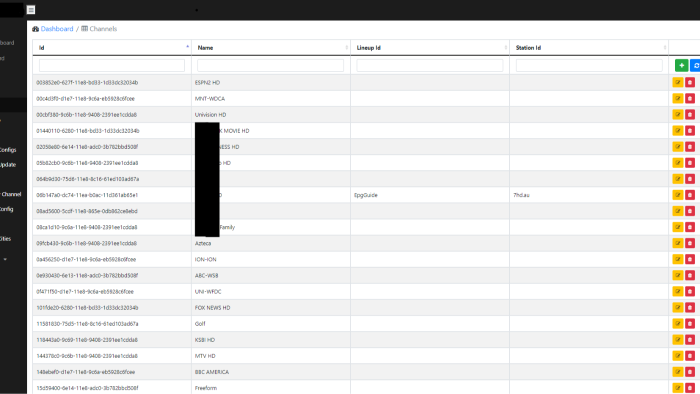Focus the Lineup Id filter input

pos(430,66)
